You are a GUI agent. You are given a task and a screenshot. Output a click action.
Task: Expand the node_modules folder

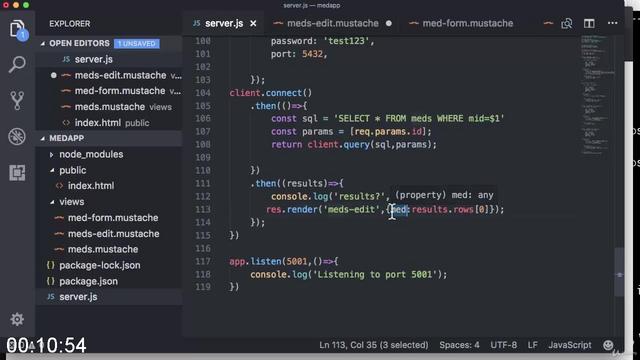click(51, 155)
